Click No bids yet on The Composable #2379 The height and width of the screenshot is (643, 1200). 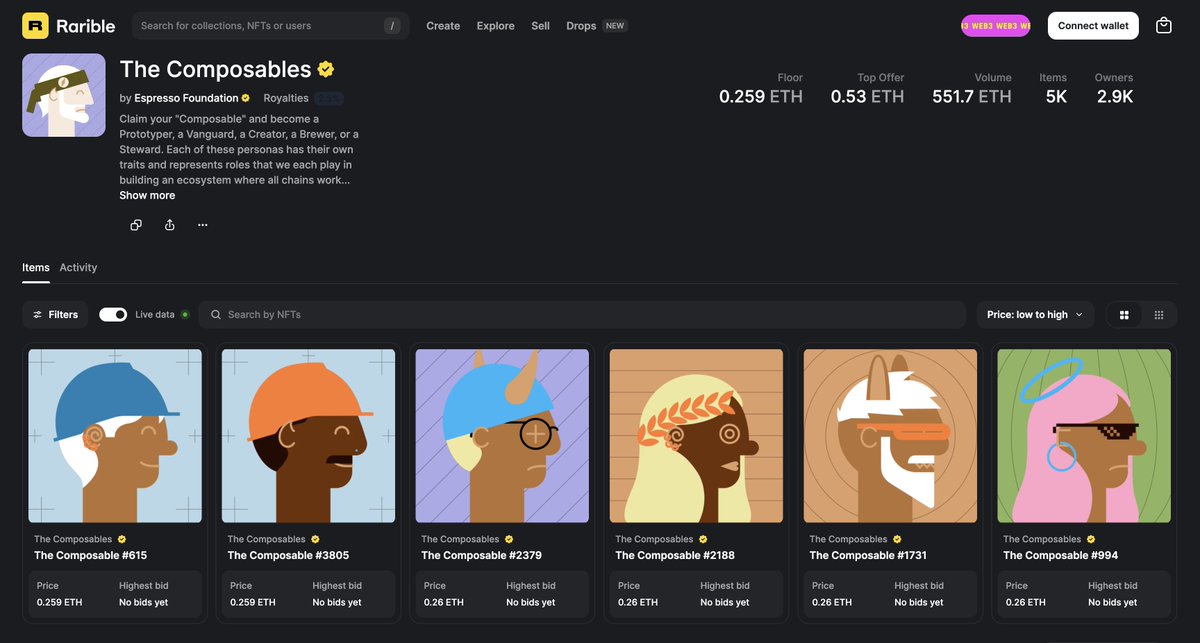(531, 603)
